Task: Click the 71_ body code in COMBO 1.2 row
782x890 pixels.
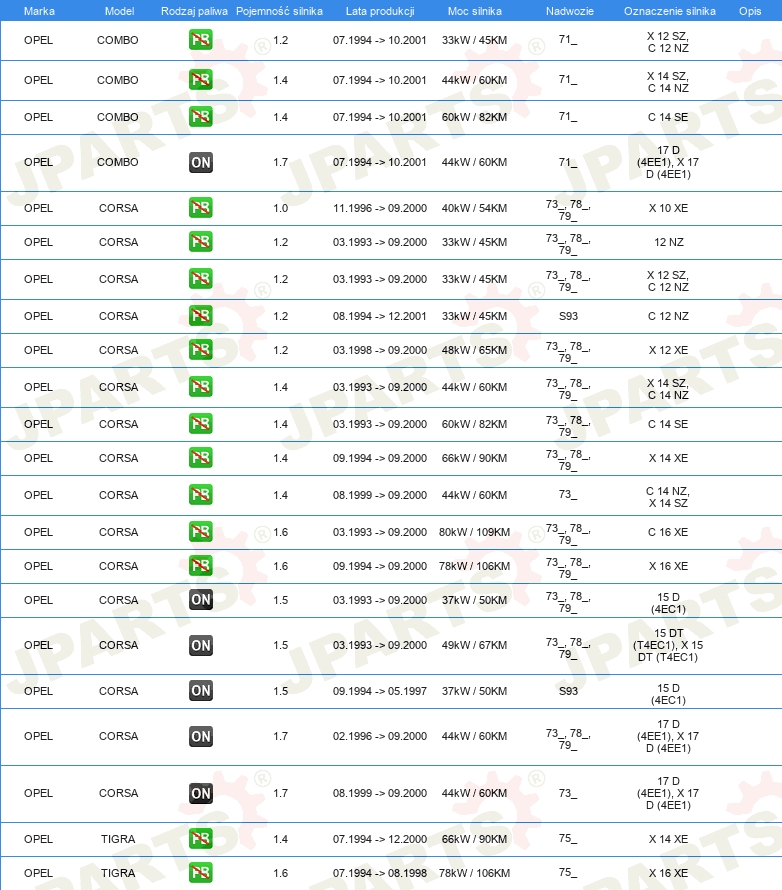Action: [567, 40]
